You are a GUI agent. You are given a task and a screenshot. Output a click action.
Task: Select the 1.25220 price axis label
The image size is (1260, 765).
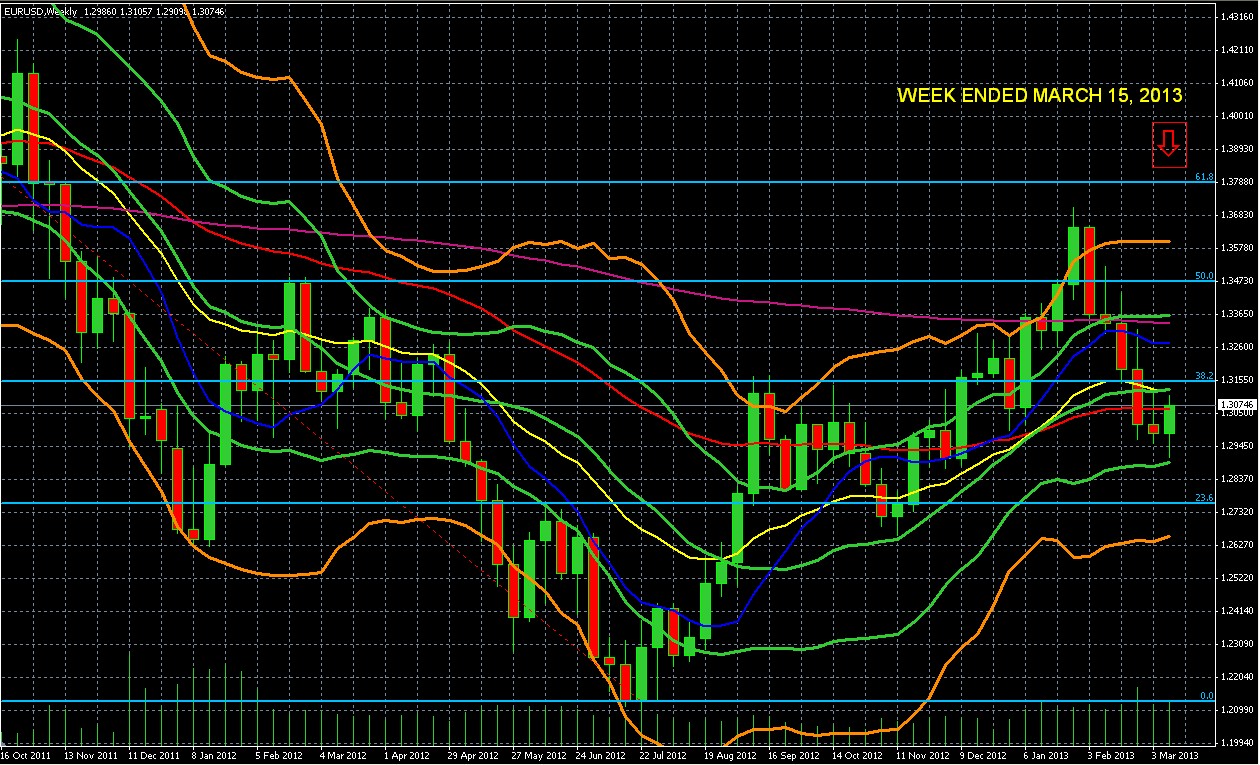[x=1238, y=578]
